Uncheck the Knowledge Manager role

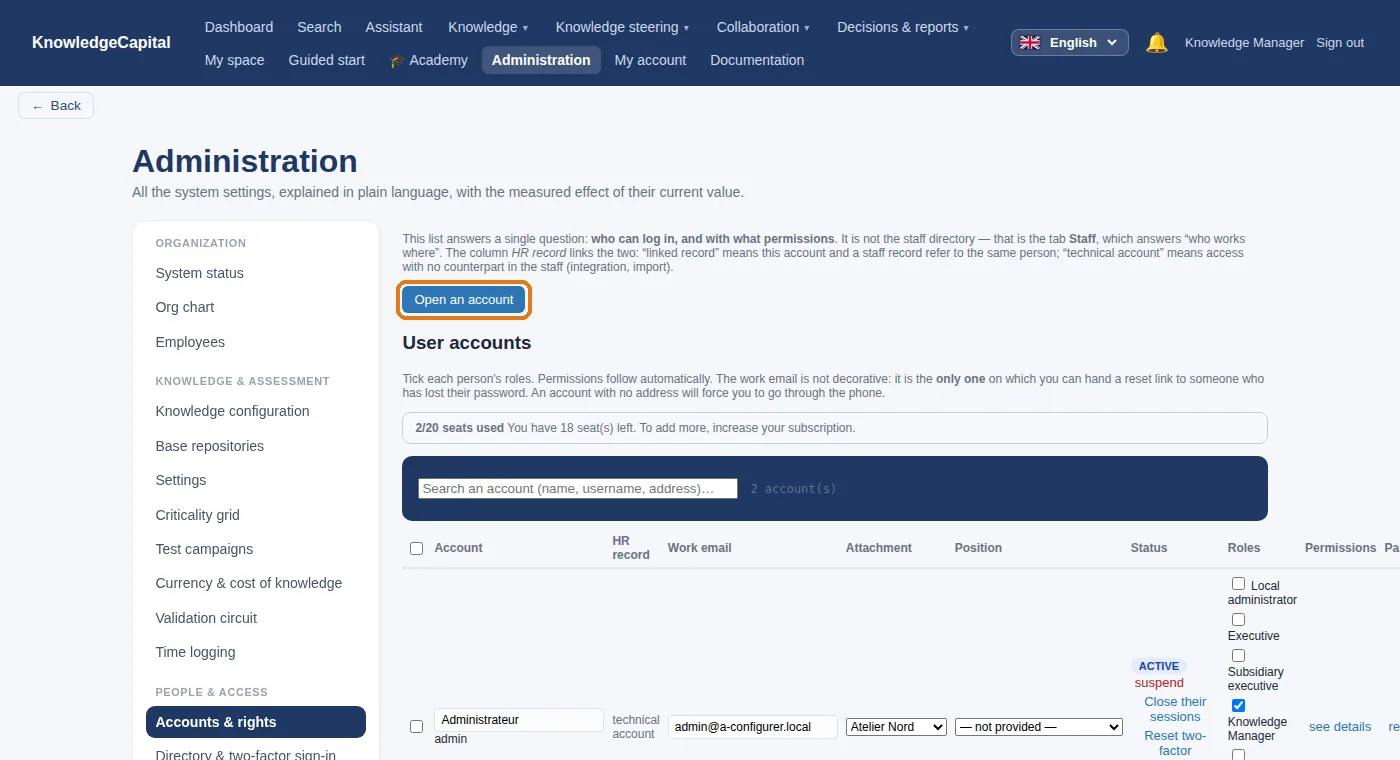(x=1238, y=706)
